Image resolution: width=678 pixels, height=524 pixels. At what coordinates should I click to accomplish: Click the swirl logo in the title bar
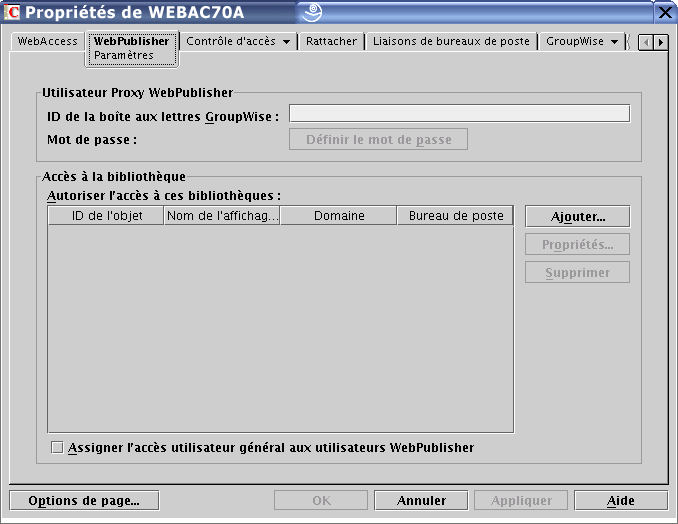[312, 12]
